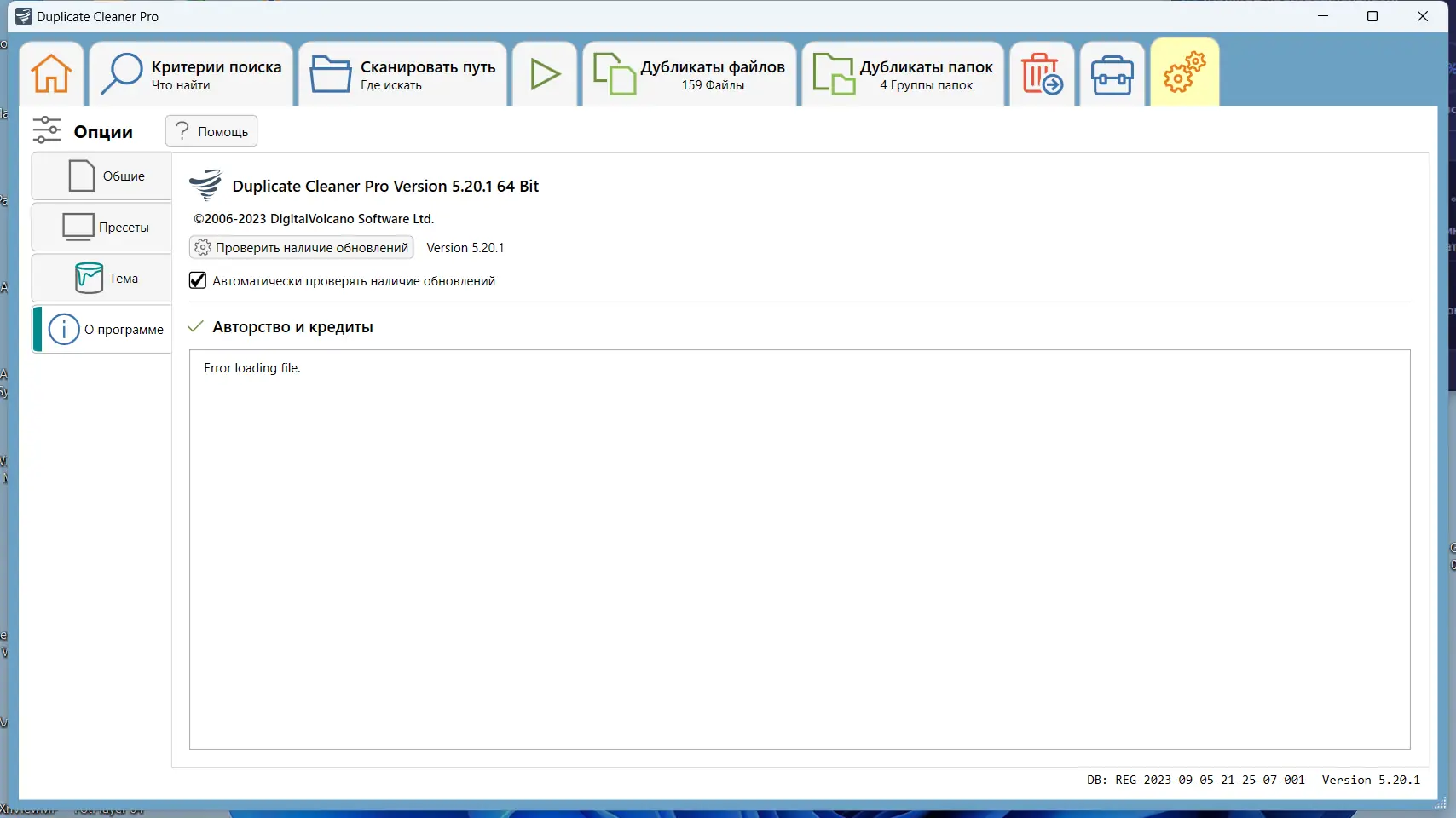Click the window resize grip corner
The width and height of the screenshot is (1456, 818).
pyautogui.click(x=1440, y=803)
